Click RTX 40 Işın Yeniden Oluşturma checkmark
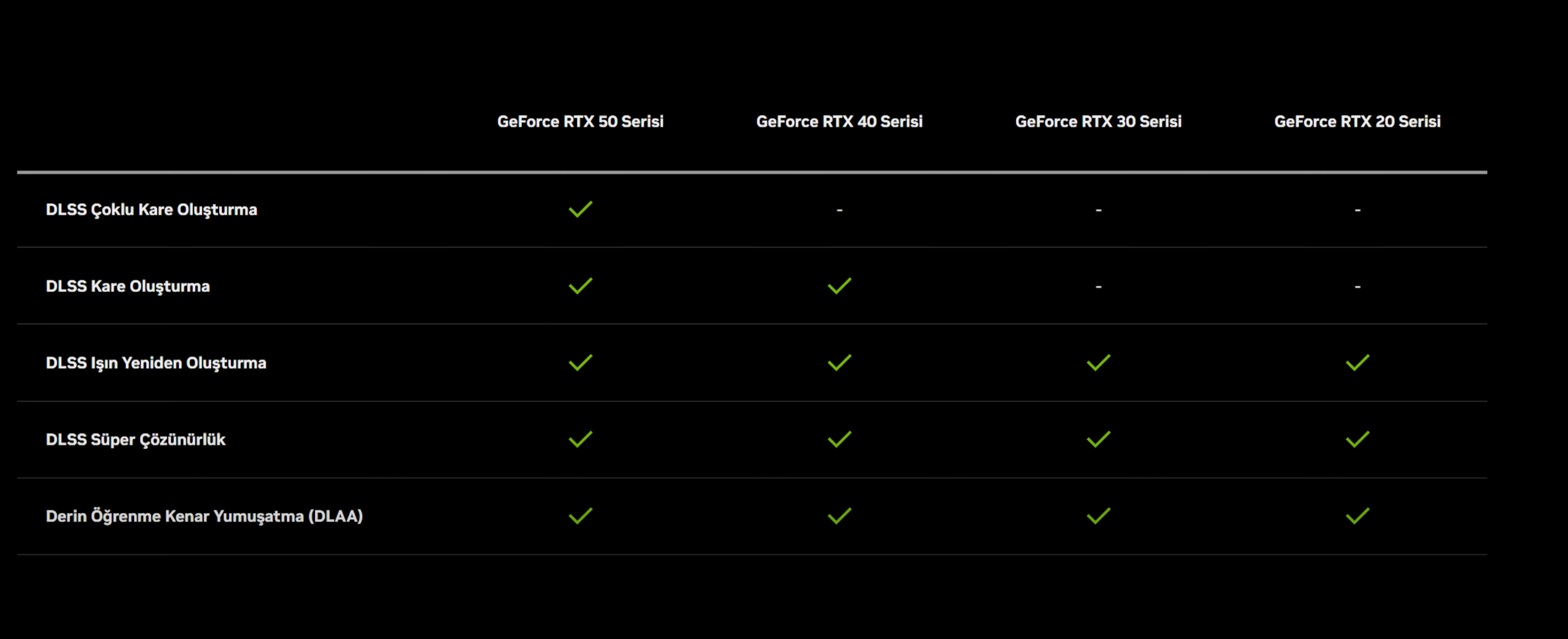 (840, 363)
